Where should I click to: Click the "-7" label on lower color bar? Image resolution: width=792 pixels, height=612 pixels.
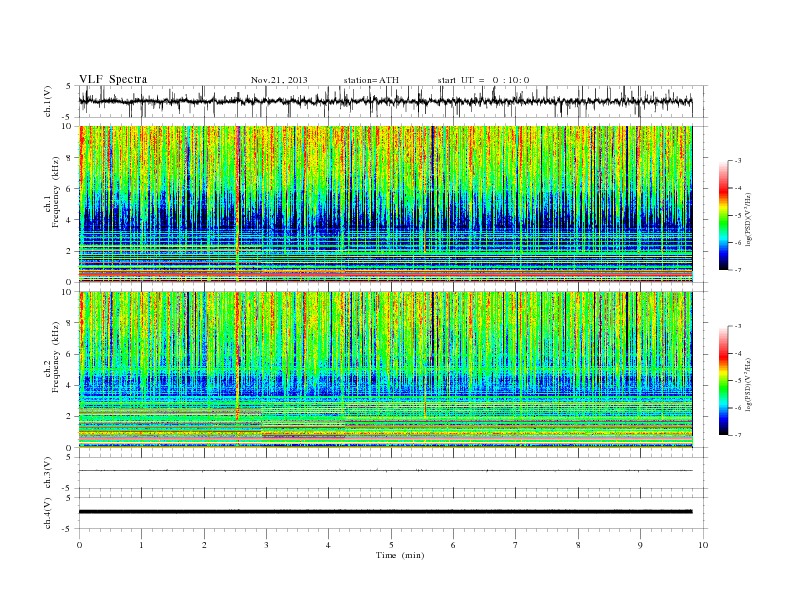[x=737, y=435]
